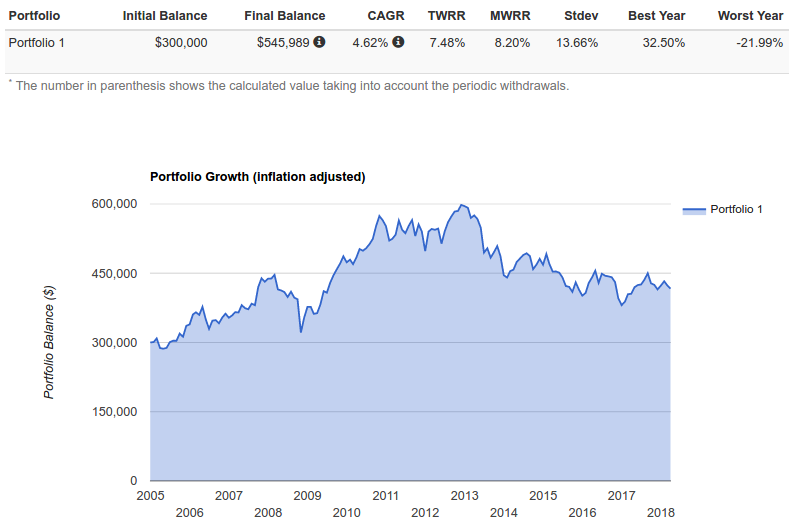The height and width of the screenshot is (526, 789).
Task: Select the TWRR column header
Action: pyautogui.click(x=446, y=16)
